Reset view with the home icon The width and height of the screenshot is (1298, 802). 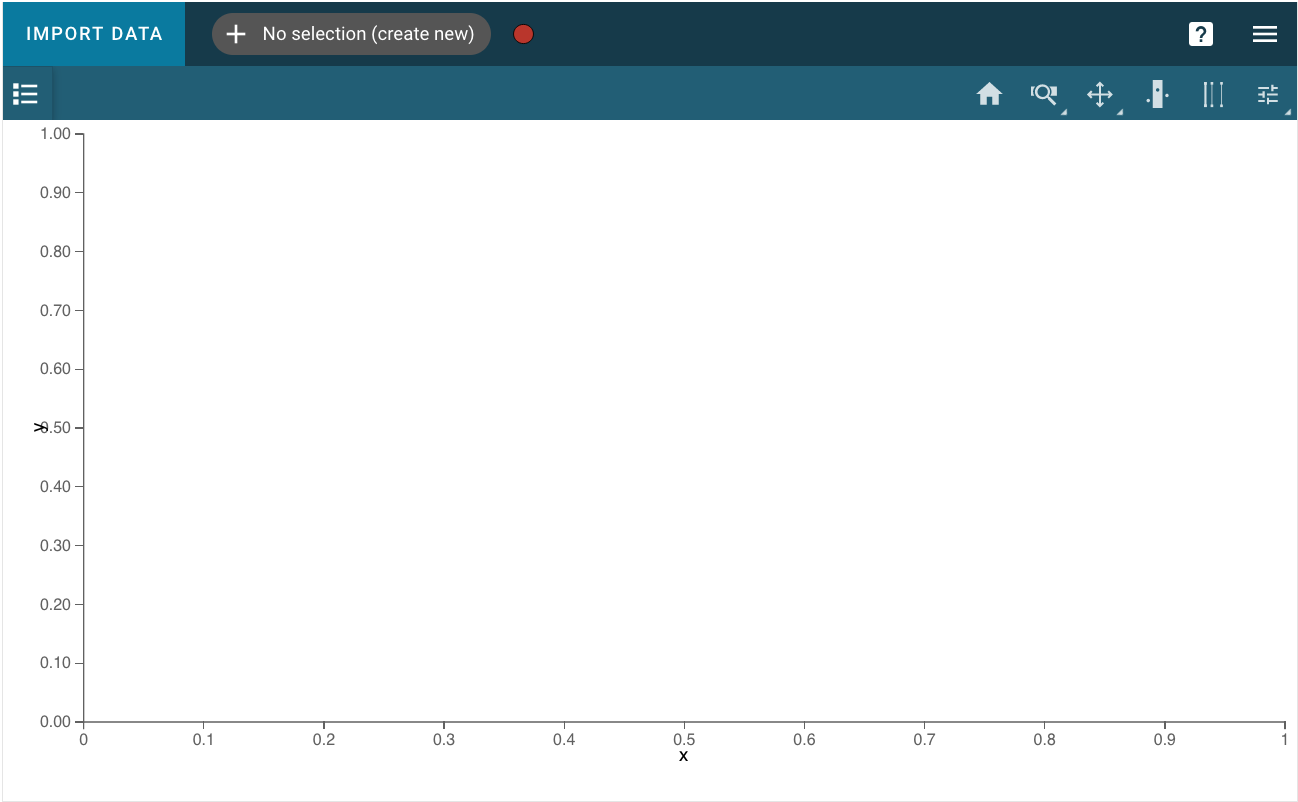coord(989,95)
